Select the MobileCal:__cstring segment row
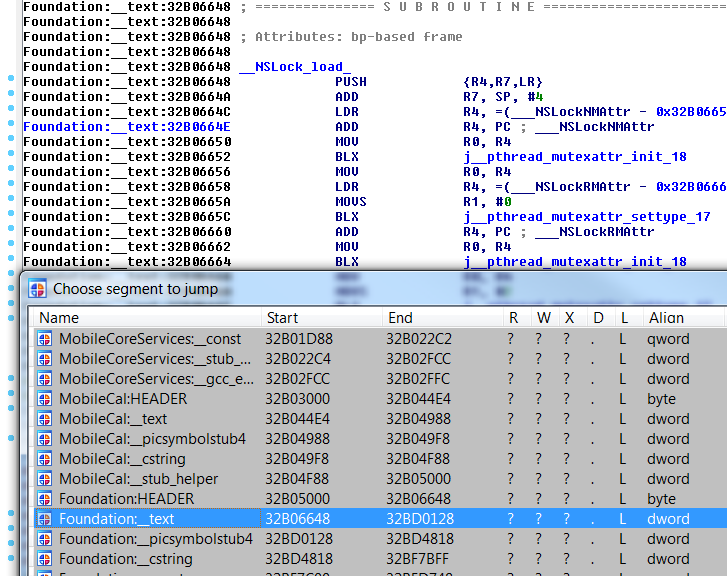727x576 pixels. (x=380, y=459)
